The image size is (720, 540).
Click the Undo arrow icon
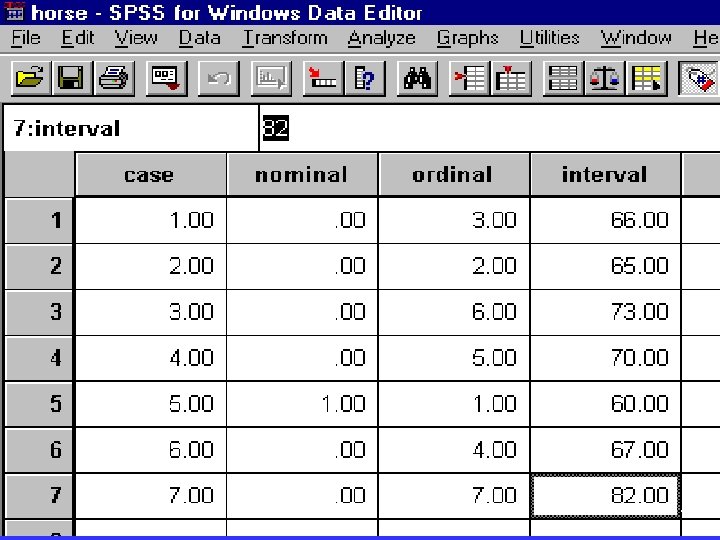pyautogui.click(x=219, y=78)
